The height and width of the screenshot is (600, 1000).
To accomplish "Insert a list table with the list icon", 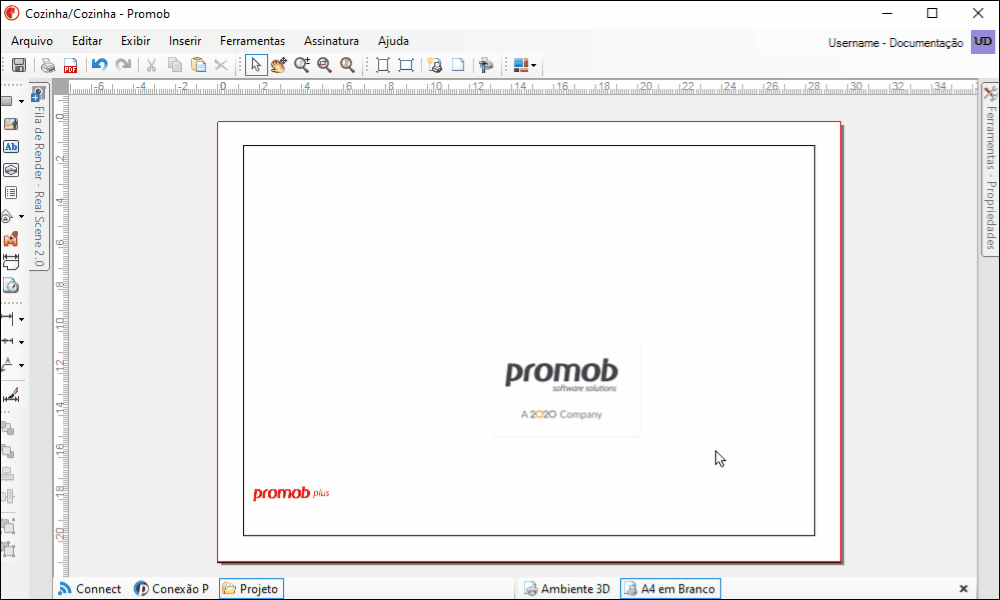I will 11,193.
